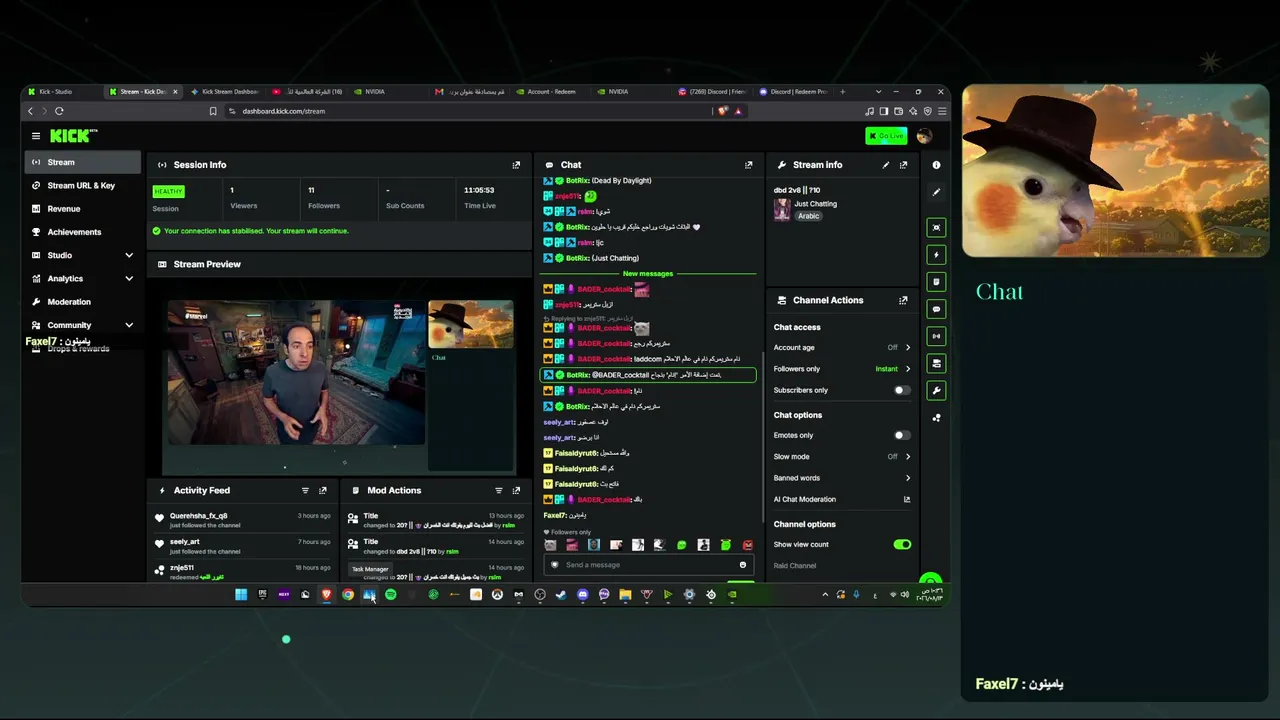Viewport: 1280px width, 720px height.
Task: Click Raid Channel option
Action: tap(795, 566)
